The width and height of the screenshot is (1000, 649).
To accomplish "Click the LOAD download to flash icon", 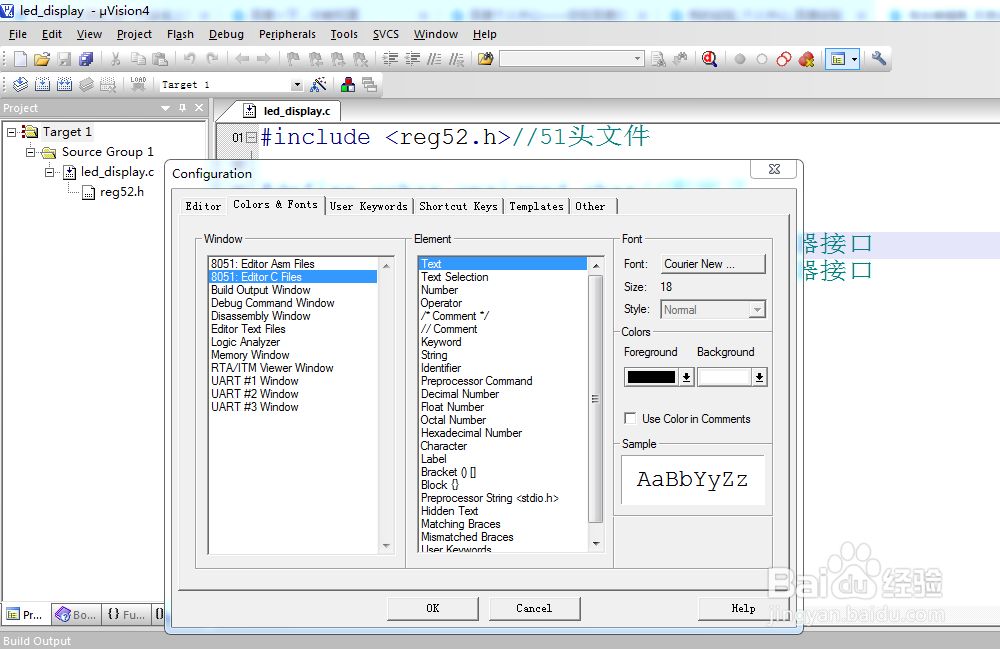I will coord(138,84).
